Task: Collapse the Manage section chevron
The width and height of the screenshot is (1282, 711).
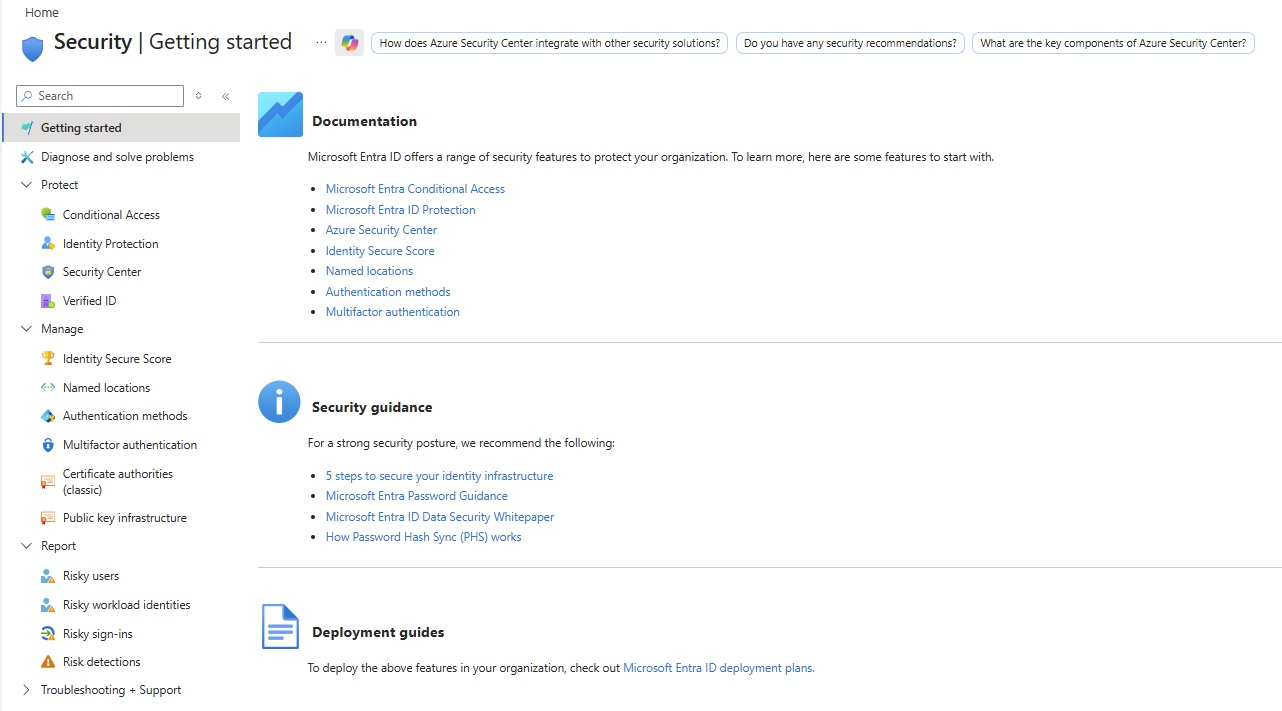Action: click(27, 329)
